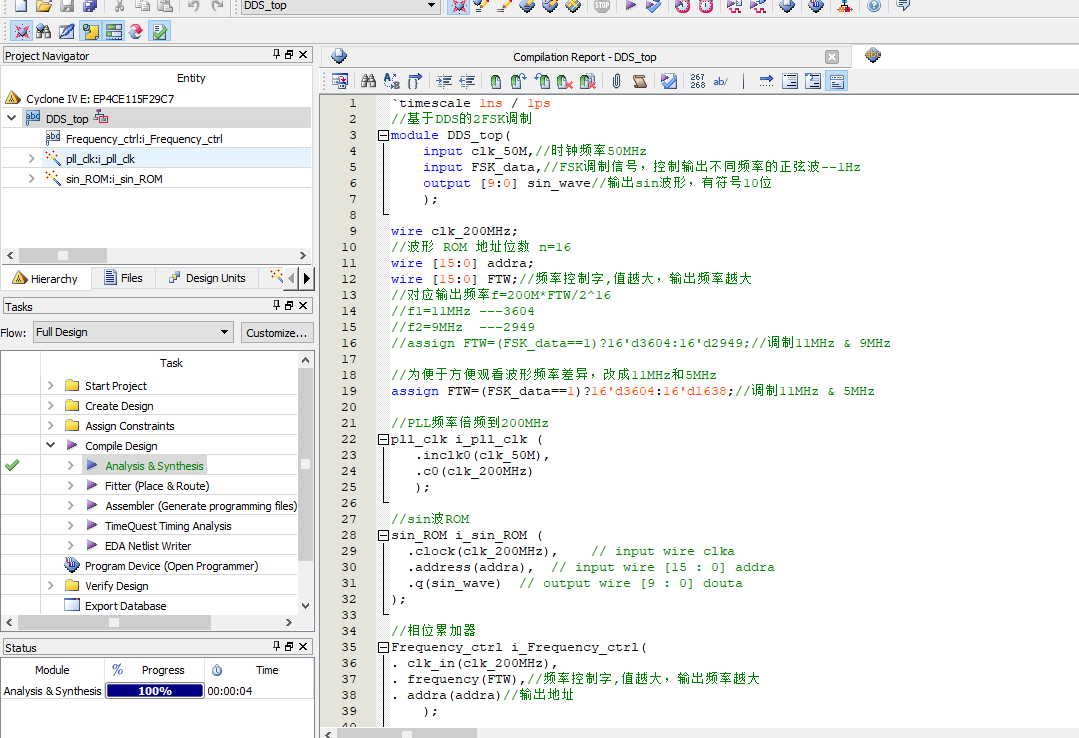
Task: Click the Replace A-to-B icon
Action: (392, 81)
